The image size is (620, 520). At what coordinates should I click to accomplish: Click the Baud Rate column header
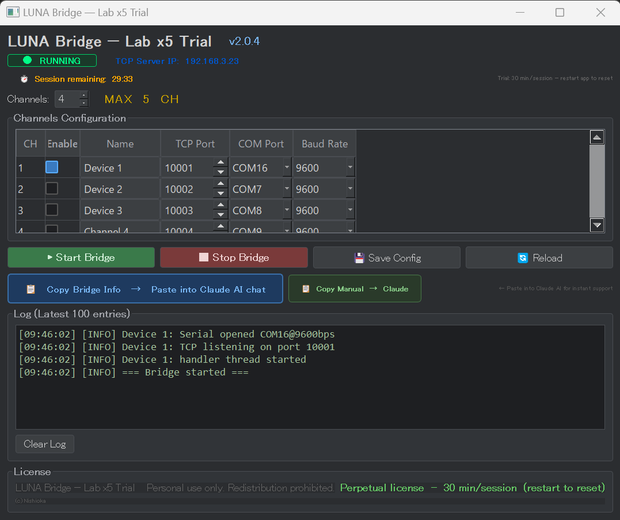(325, 144)
